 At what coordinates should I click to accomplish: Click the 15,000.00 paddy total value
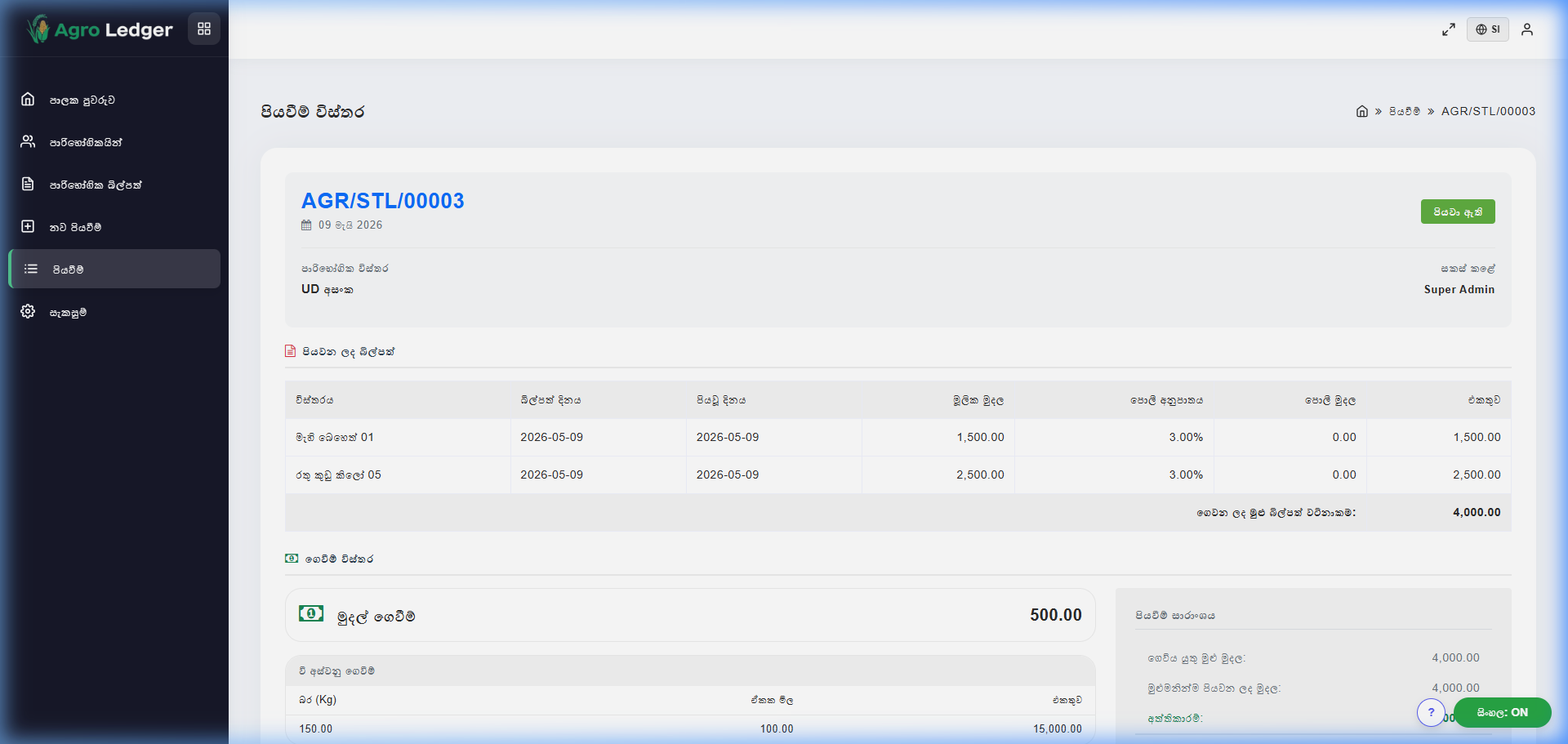tap(1058, 728)
